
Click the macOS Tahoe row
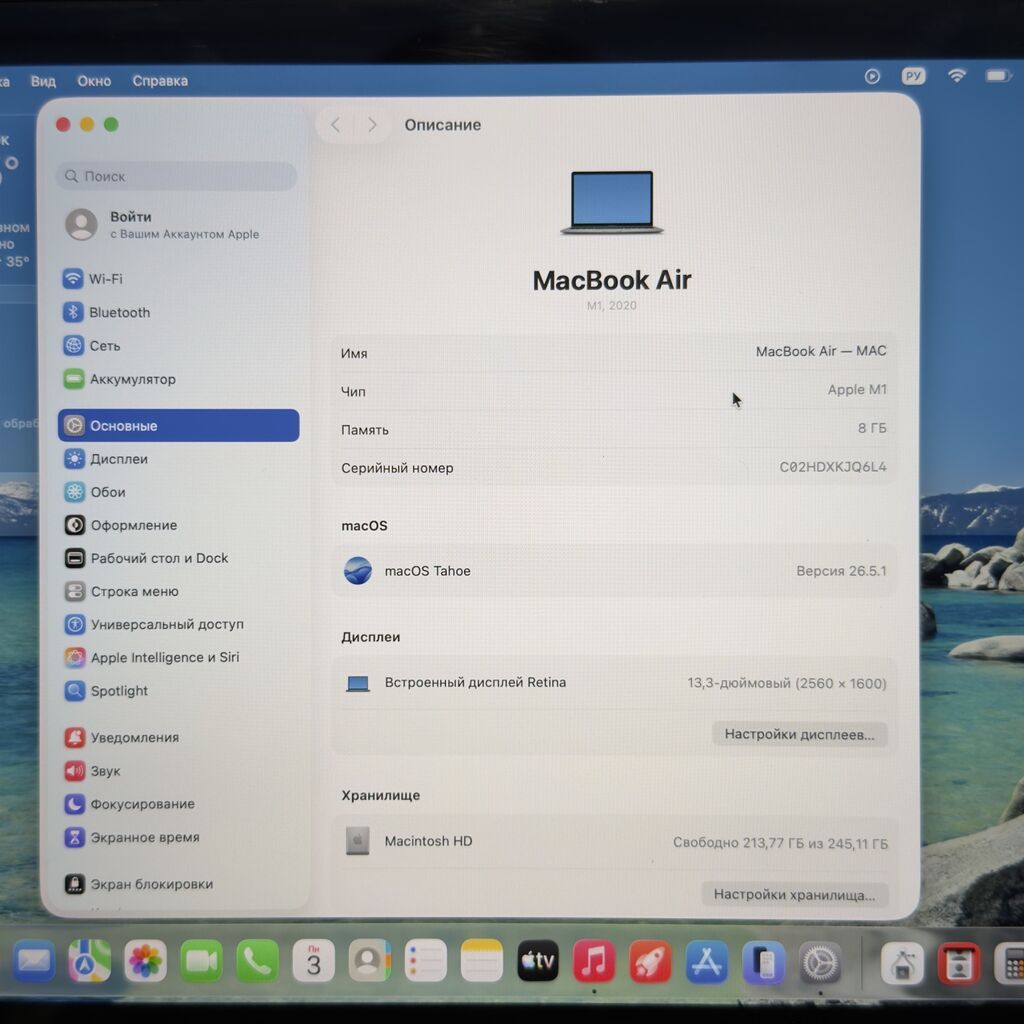tap(614, 571)
